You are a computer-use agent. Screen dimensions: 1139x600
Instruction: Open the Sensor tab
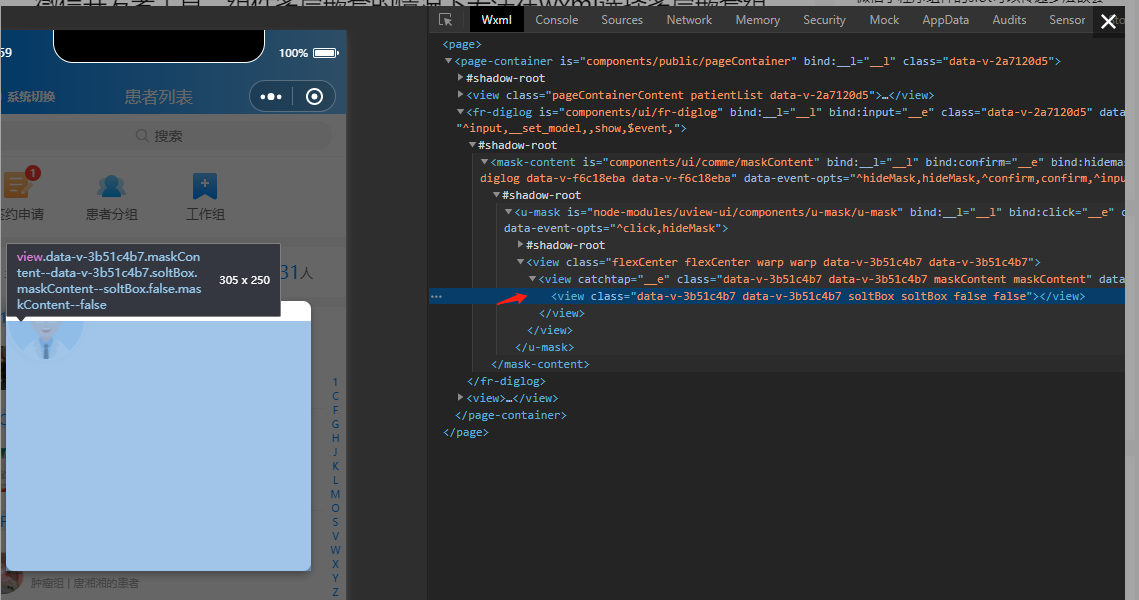pyautogui.click(x=1067, y=20)
